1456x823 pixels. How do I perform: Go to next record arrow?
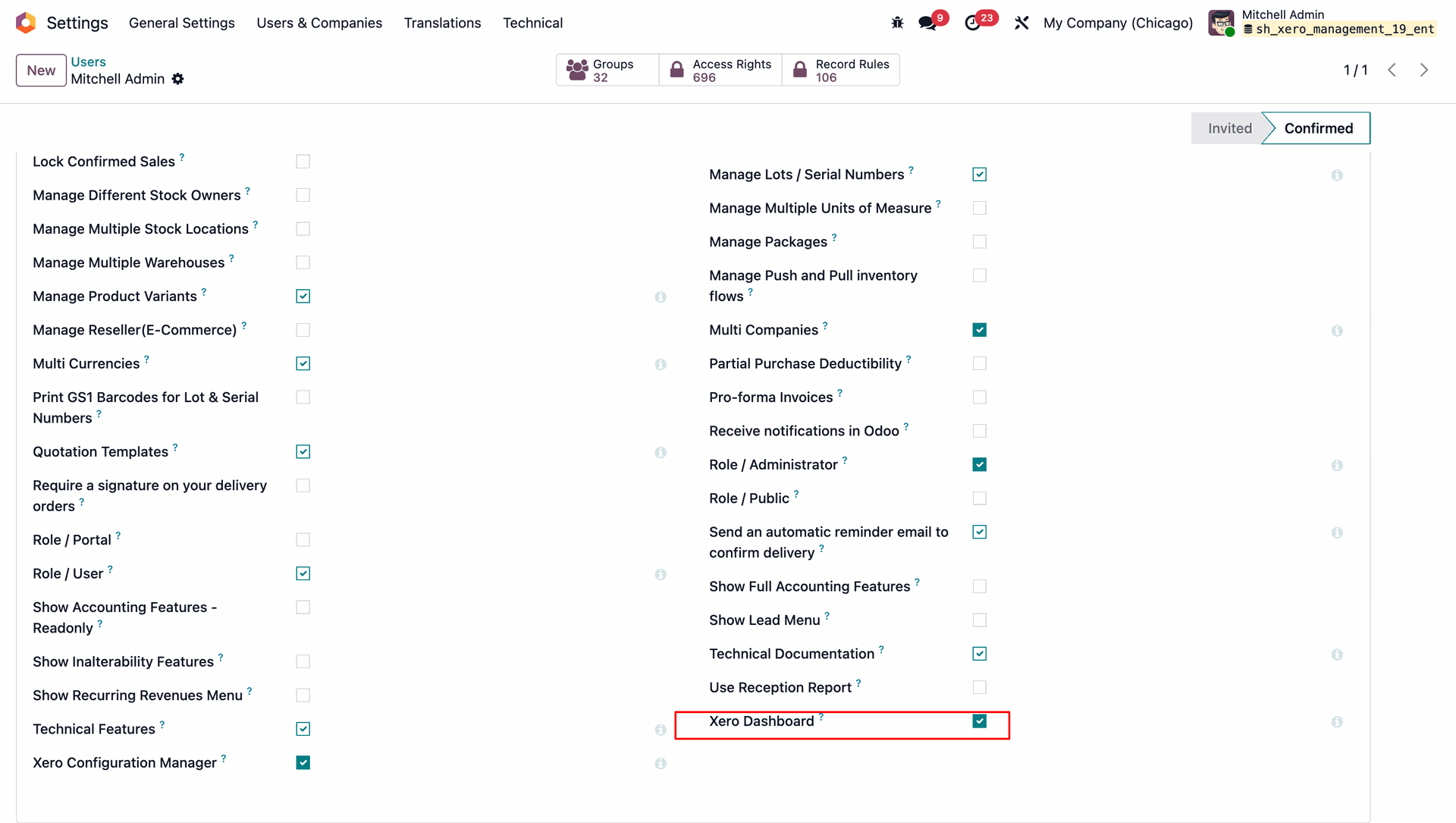point(1423,70)
